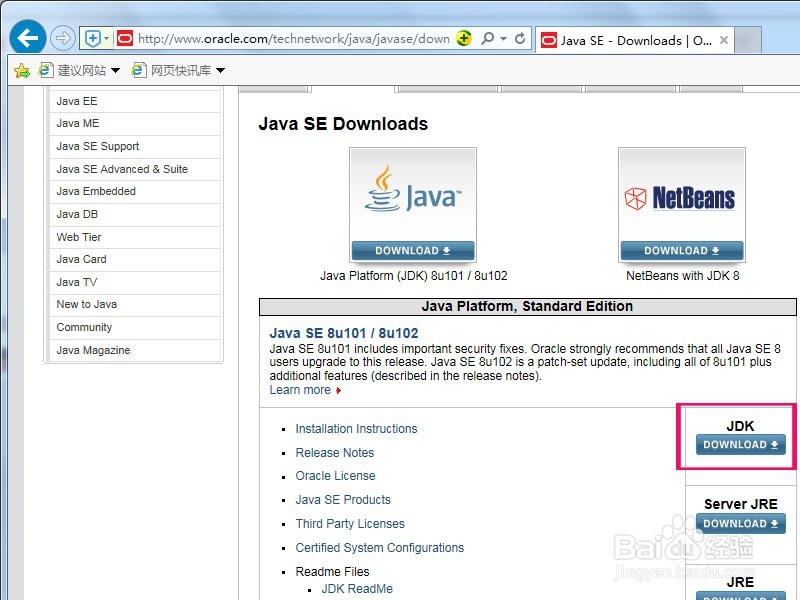Open dropdown arrow beside shield icon
This screenshot has width=800, height=600.
pyautogui.click(x=107, y=39)
